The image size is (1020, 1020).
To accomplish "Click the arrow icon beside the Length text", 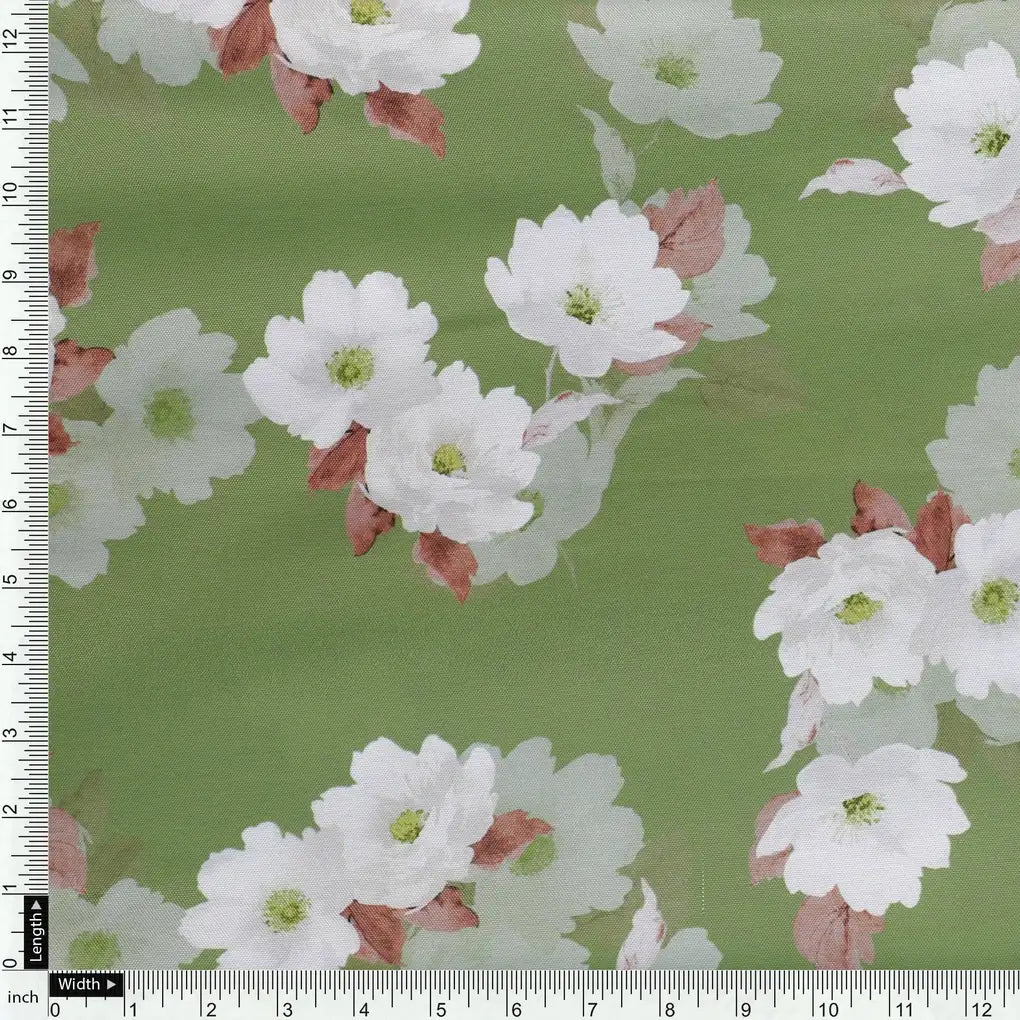I will (x=36, y=907).
